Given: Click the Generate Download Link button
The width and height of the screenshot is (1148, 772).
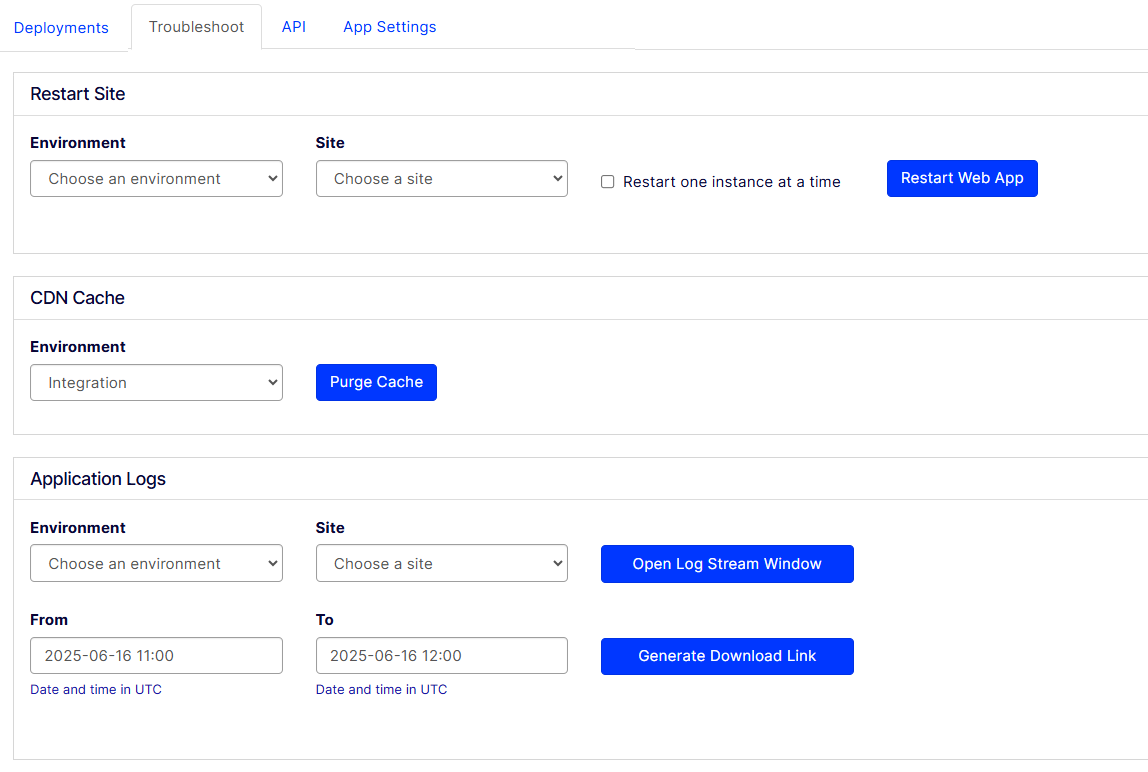Looking at the screenshot, I should pos(727,656).
